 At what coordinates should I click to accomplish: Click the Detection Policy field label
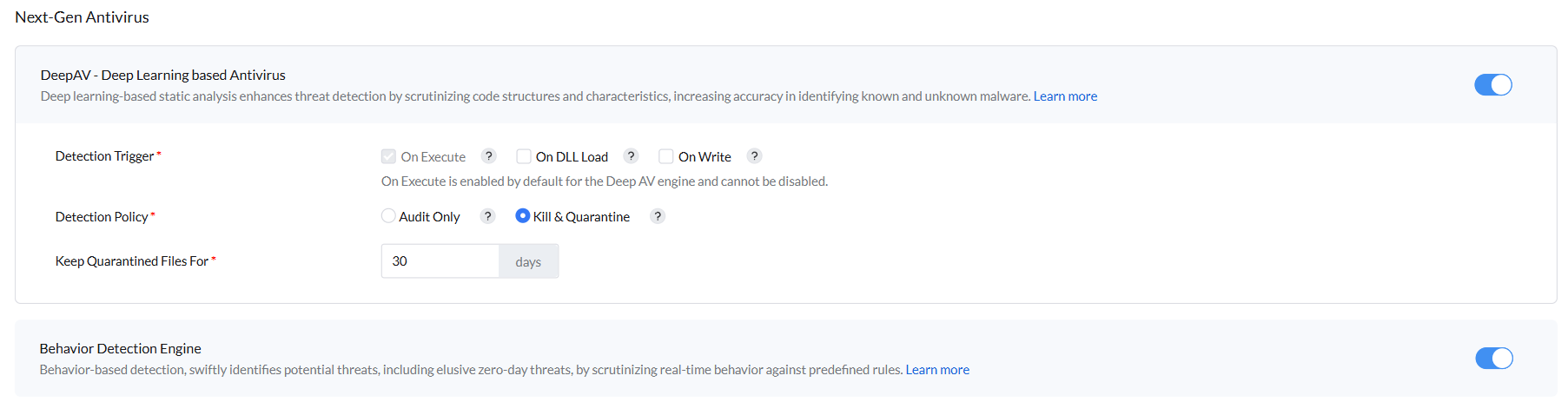coord(102,217)
